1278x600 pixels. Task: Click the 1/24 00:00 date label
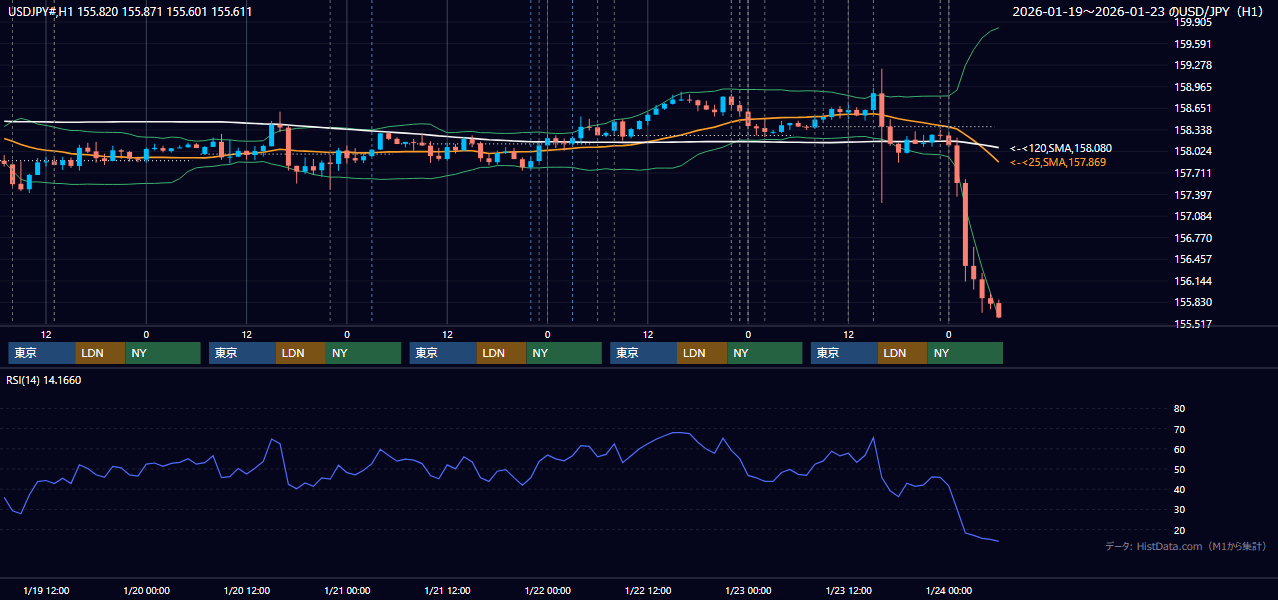[x=948, y=590]
